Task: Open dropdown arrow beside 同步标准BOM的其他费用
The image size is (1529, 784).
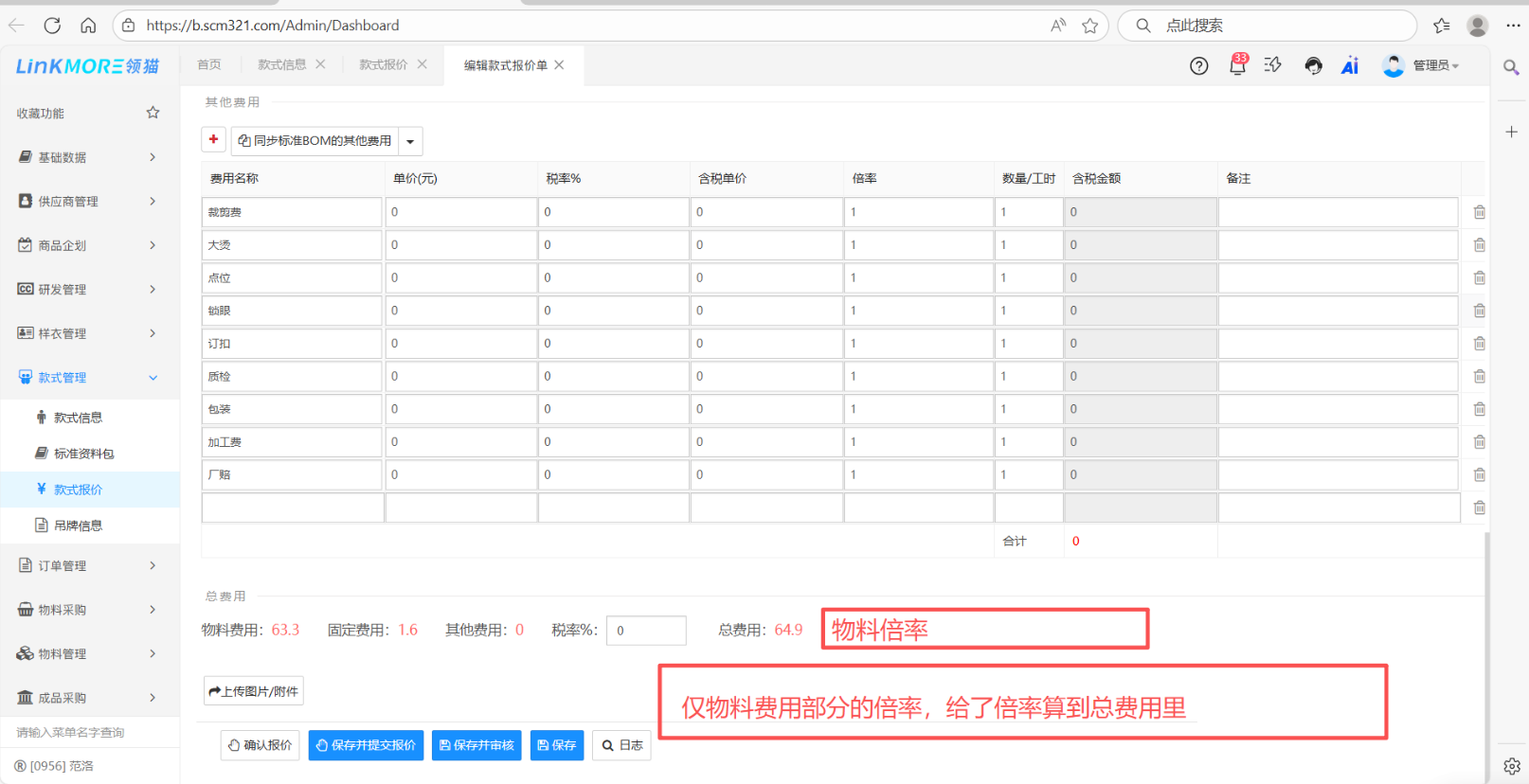Action: tap(410, 141)
